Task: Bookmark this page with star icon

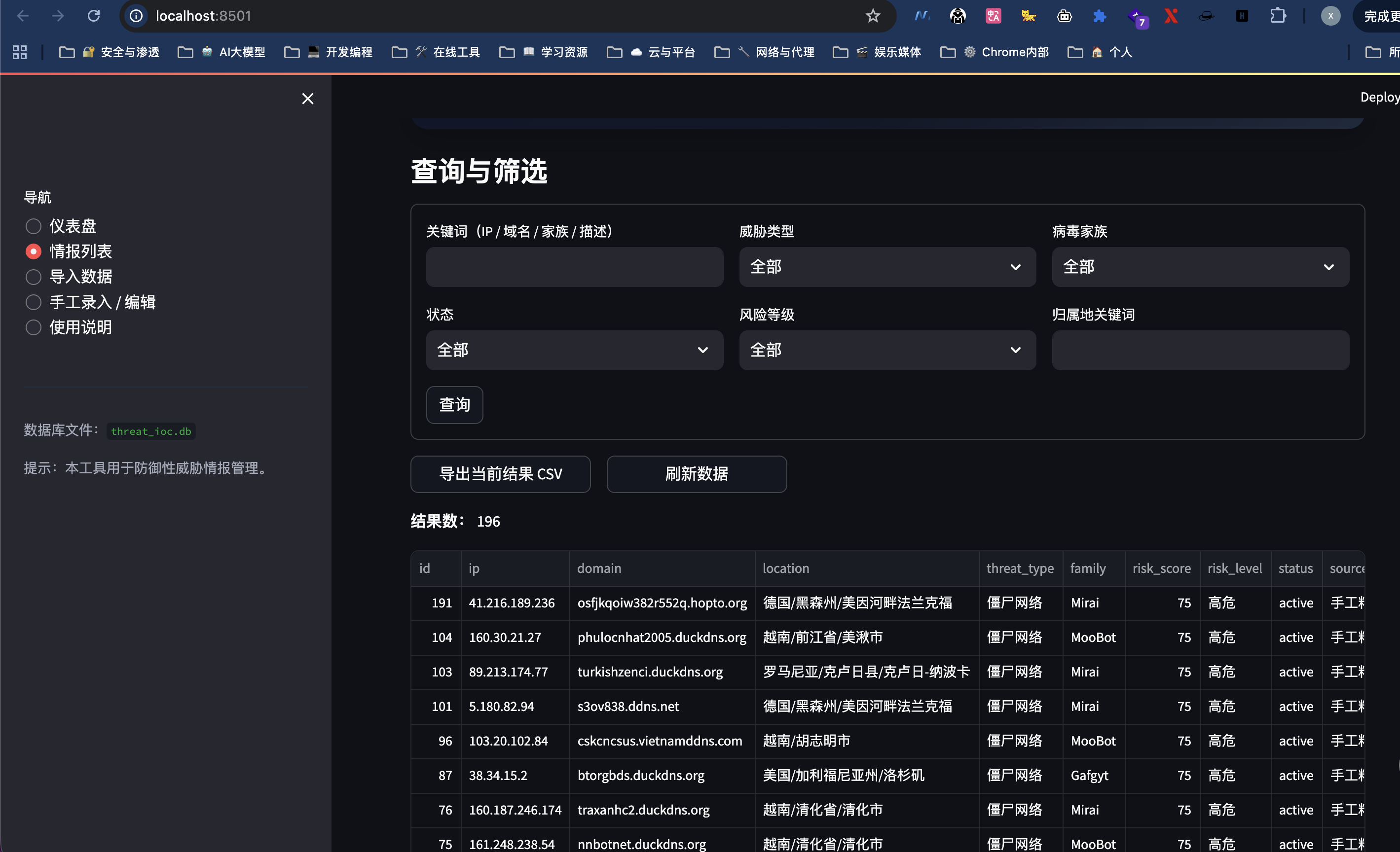Action: tap(873, 16)
